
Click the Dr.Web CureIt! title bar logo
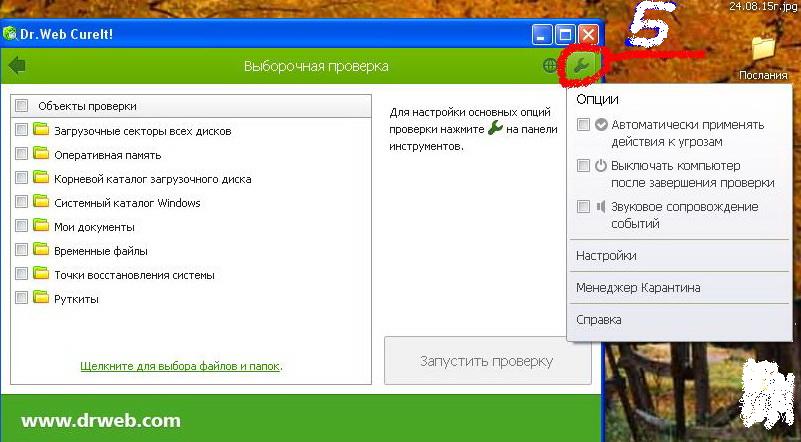point(10,34)
